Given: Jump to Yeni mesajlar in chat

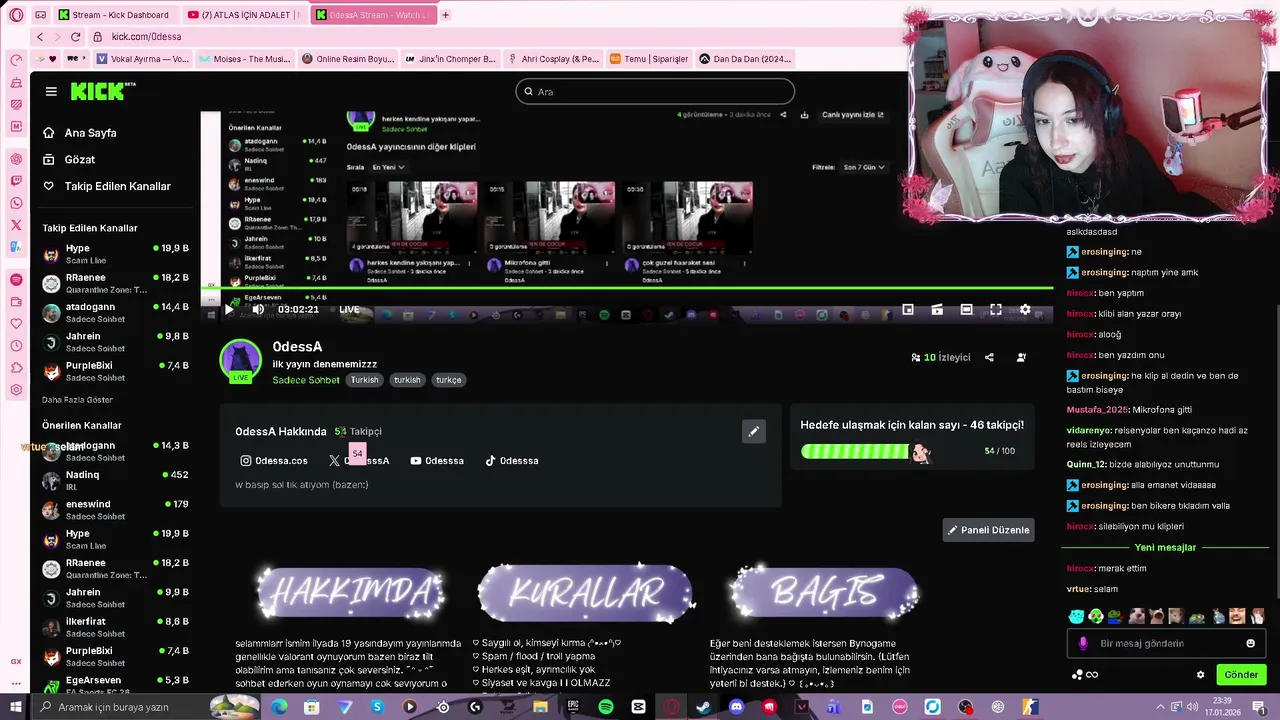Looking at the screenshot, I should click(1165, 548).
